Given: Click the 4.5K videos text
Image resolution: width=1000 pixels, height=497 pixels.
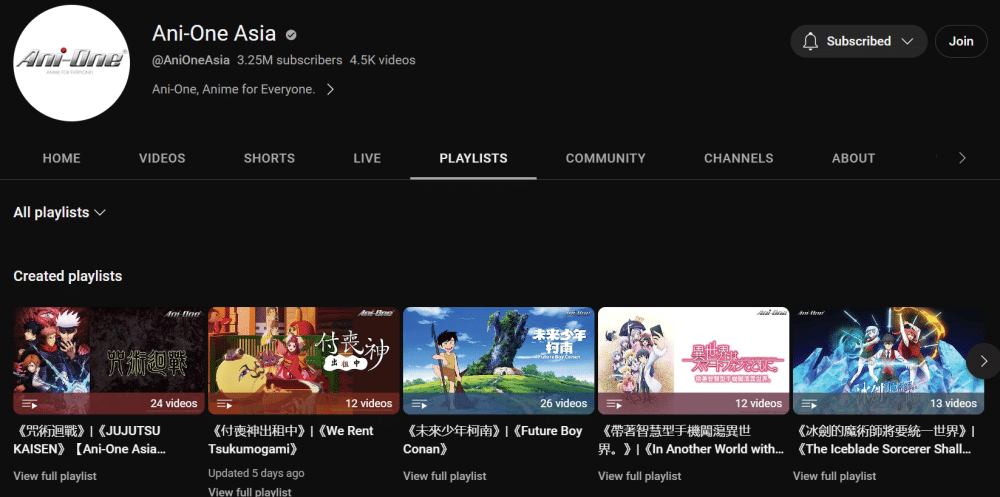Looking at the screenshot, I should point(383,61).
